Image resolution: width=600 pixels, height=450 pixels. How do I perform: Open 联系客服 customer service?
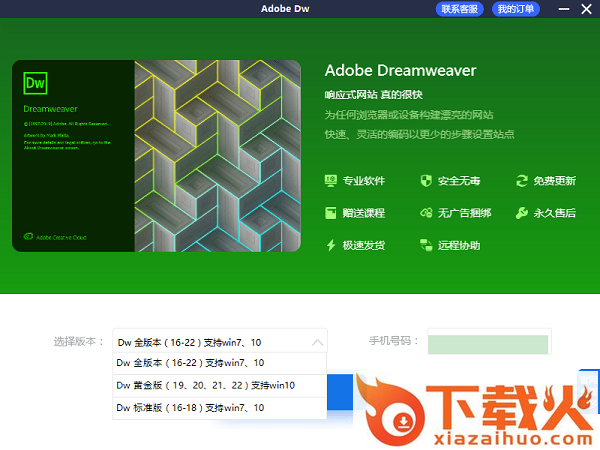pyautogui.click(x=460, y=9)
